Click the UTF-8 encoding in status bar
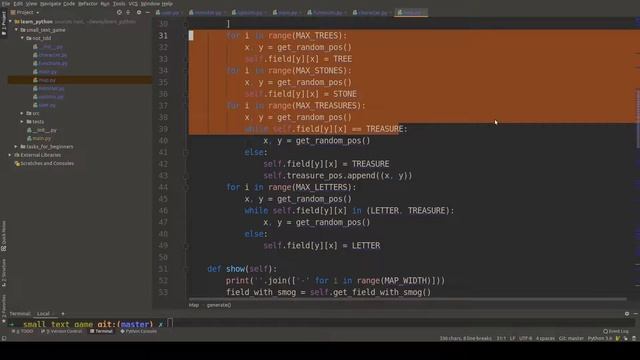This screenshot has height=360, width=640. (x=525, y=338)
